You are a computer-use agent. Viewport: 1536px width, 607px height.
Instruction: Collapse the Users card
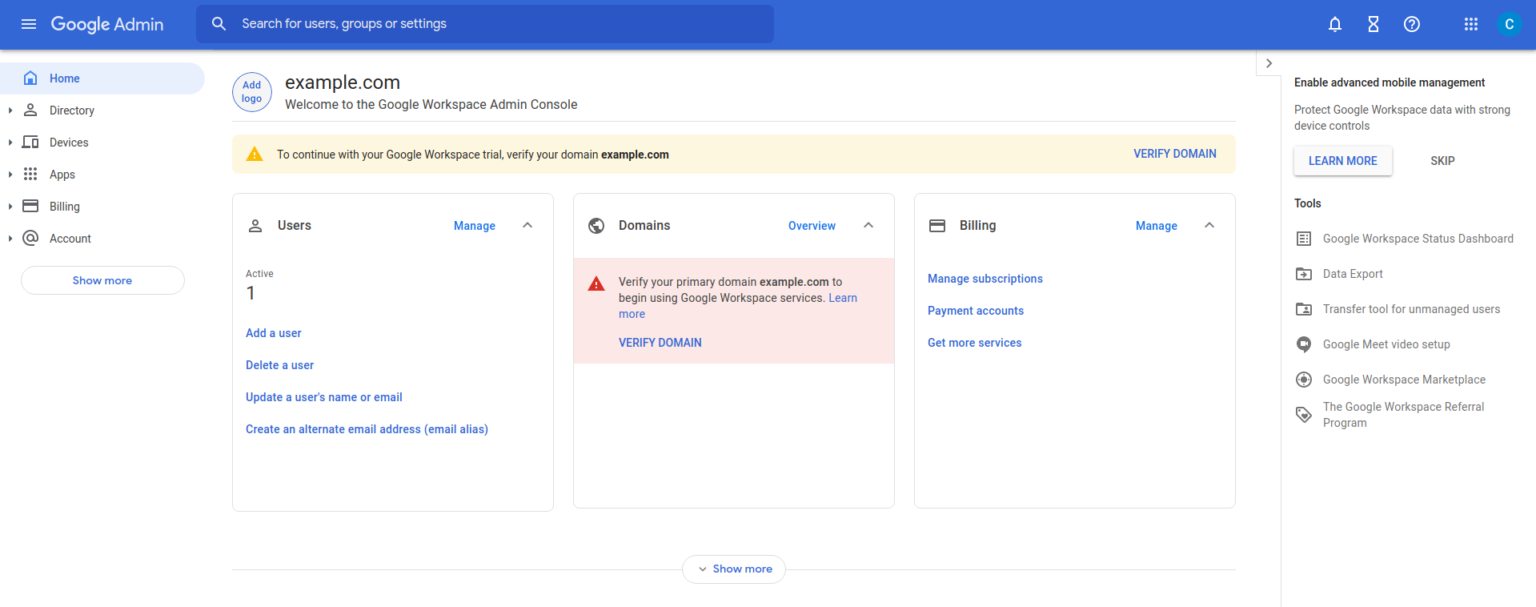click(x=527, y=225)
